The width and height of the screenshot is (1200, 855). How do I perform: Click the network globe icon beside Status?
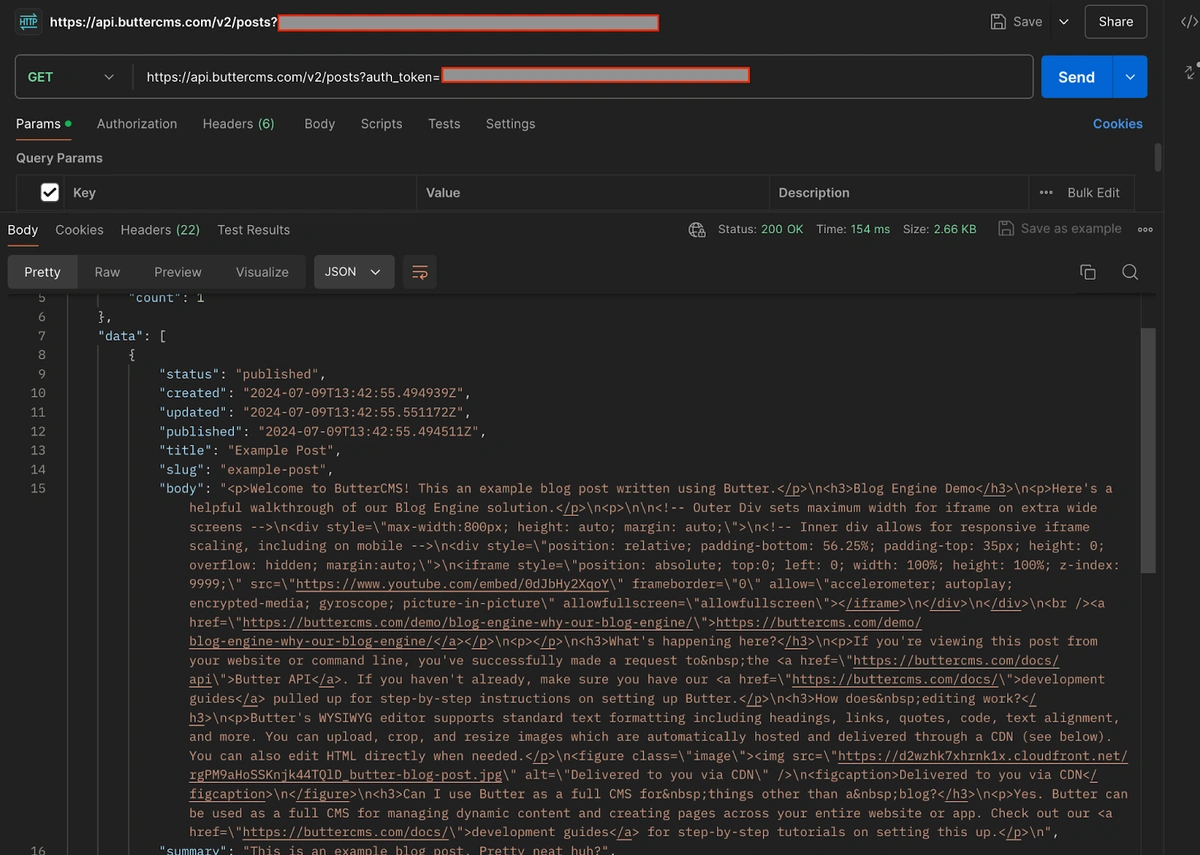pyautogui.click(x=697, y=229)
